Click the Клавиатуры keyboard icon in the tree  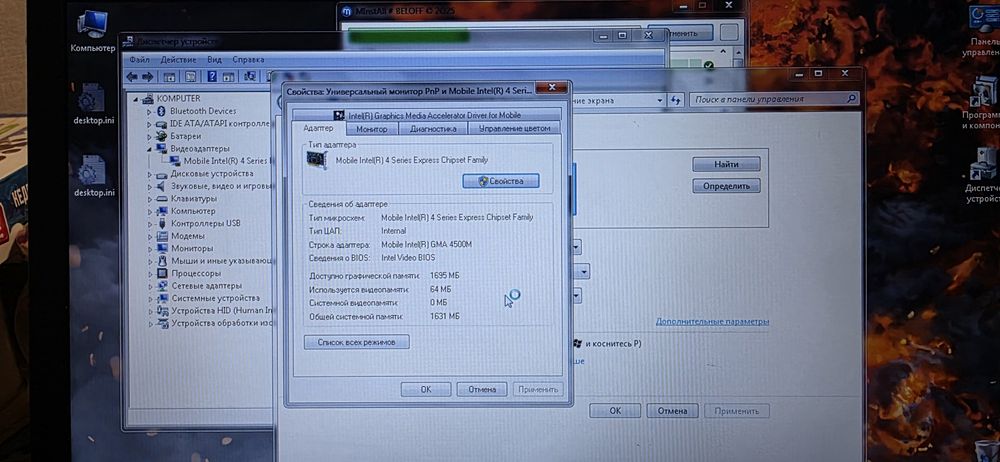pos(161,198)
